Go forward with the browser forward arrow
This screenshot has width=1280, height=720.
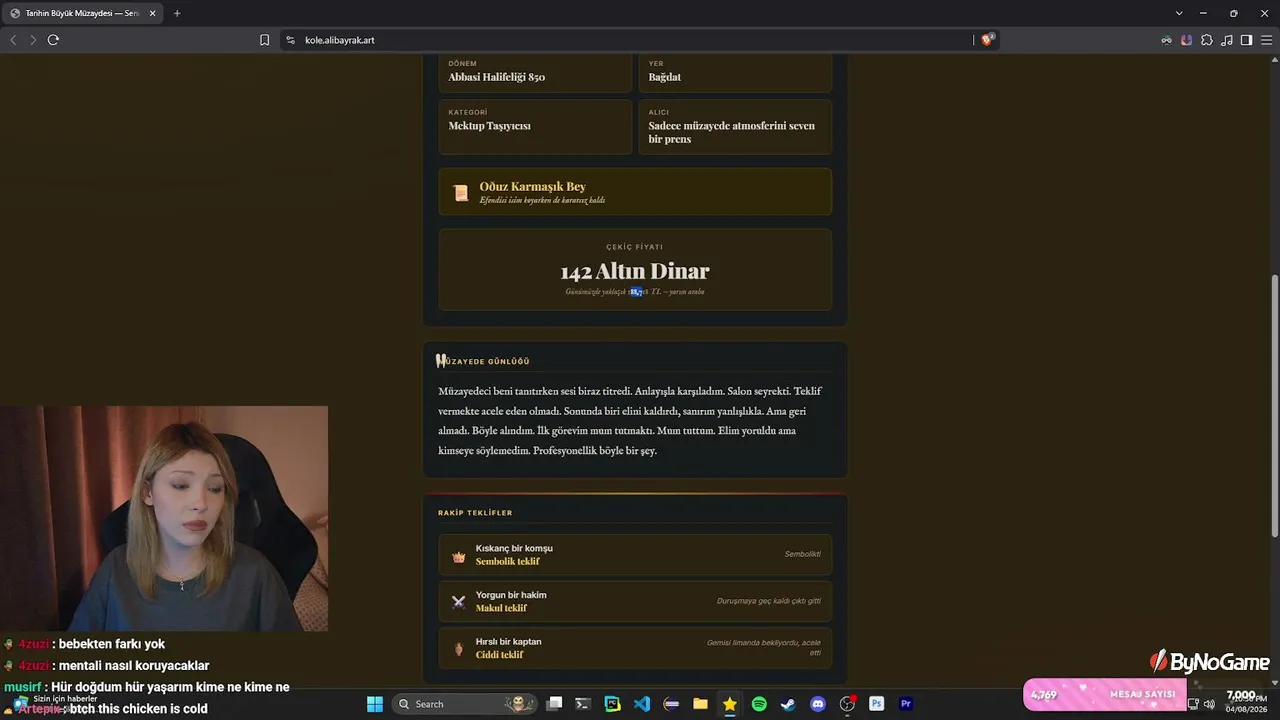pyautogui.click(x=33, y=40)
